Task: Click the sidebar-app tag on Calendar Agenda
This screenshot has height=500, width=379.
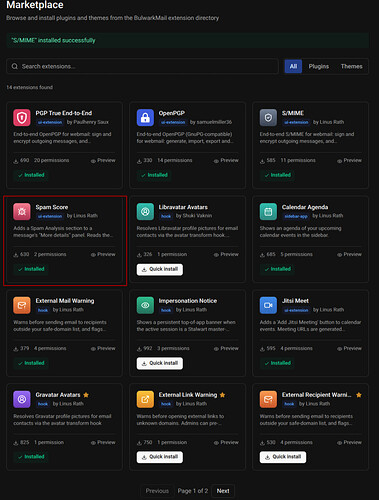Action: coord(296,216)
